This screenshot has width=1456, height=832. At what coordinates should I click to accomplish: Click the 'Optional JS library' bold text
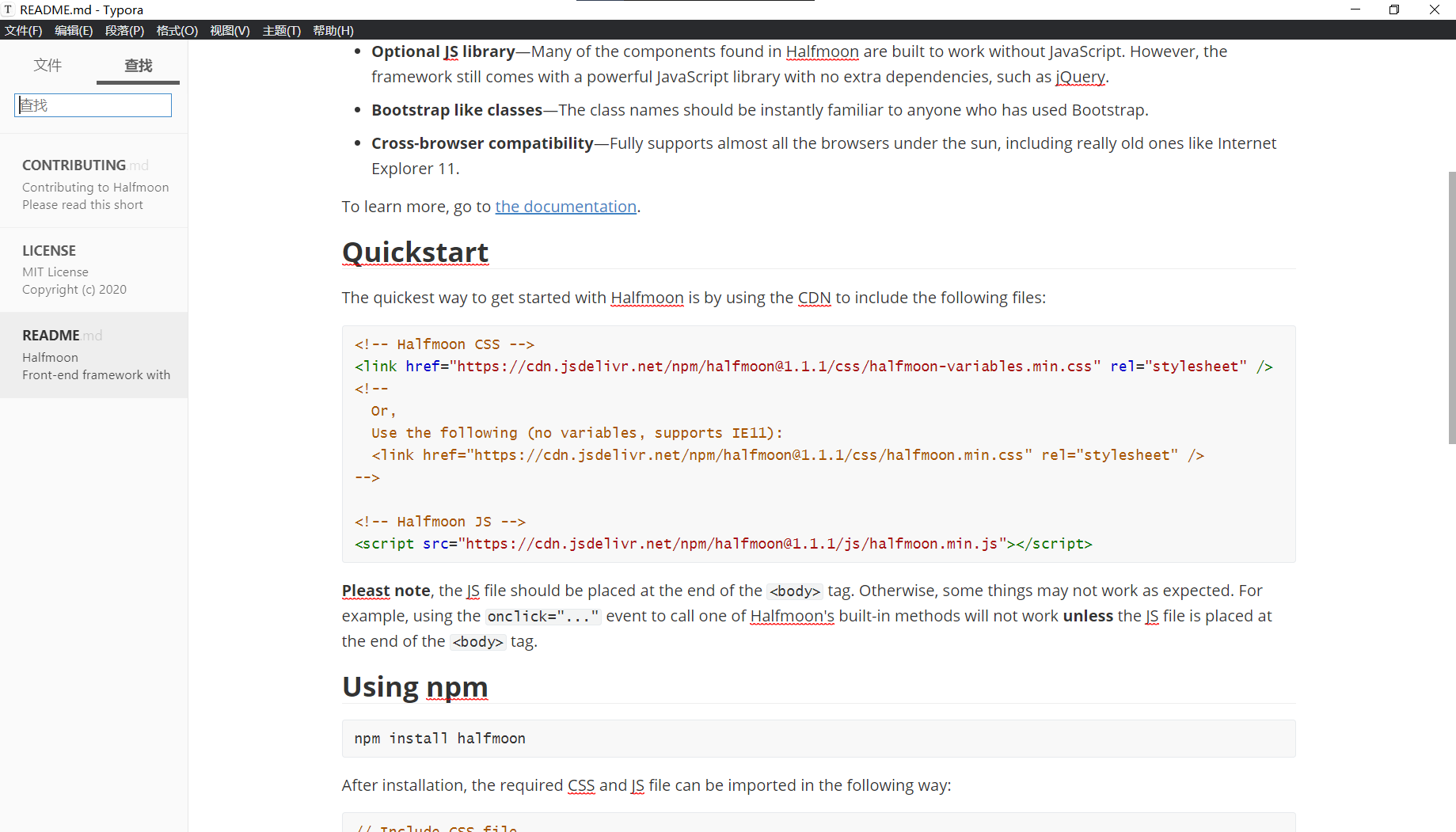tap(443, 51)
